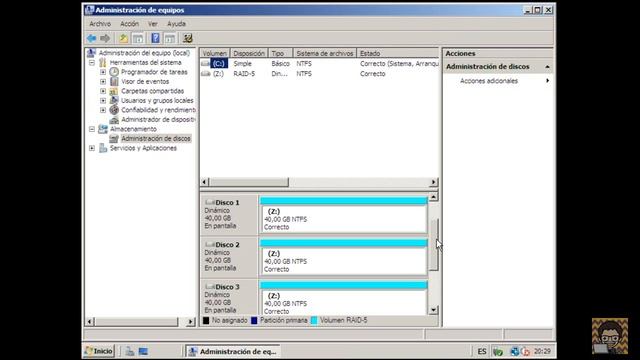This screenshot has width=640, height=360.
Task: Expand Carpetas compartidas node
Action: click(x=103, y=91)
